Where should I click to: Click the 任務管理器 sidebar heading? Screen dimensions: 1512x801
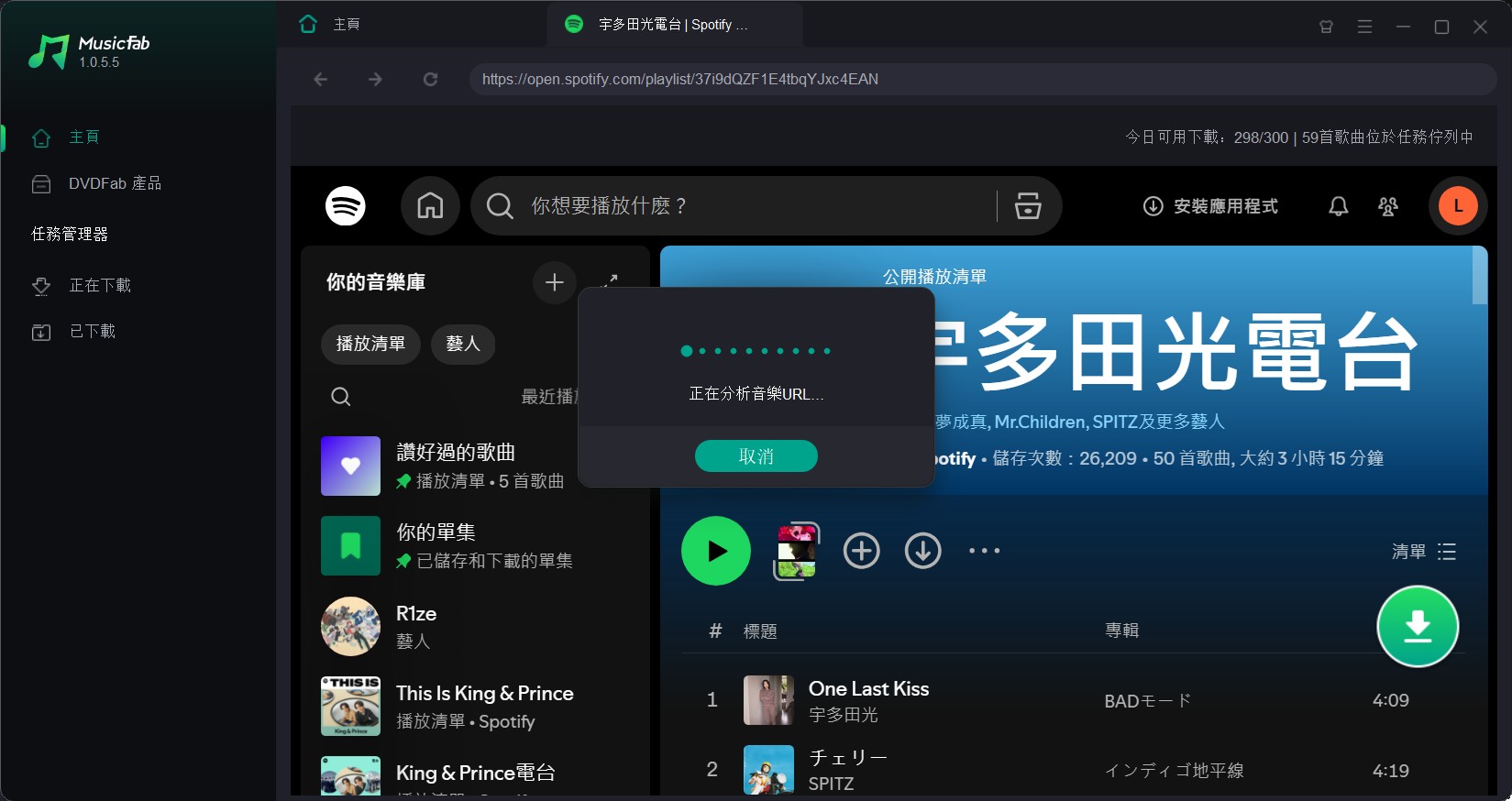(x=70, y=235)
